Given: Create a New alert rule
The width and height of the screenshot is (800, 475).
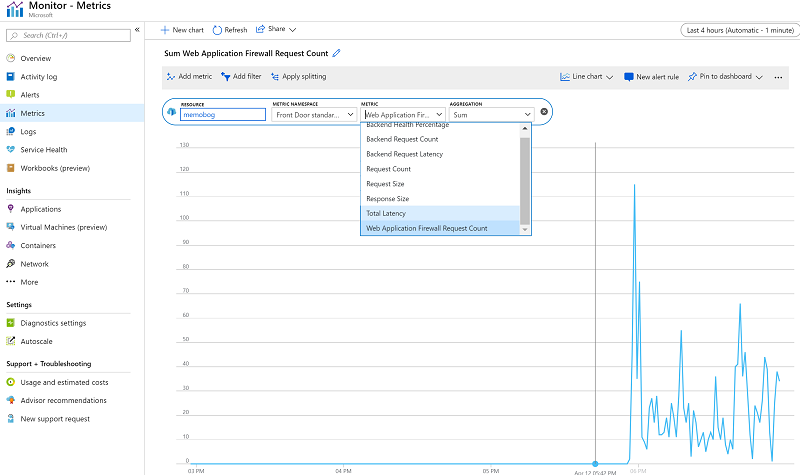Looking at the screenshot, I should tap(651, 77).
